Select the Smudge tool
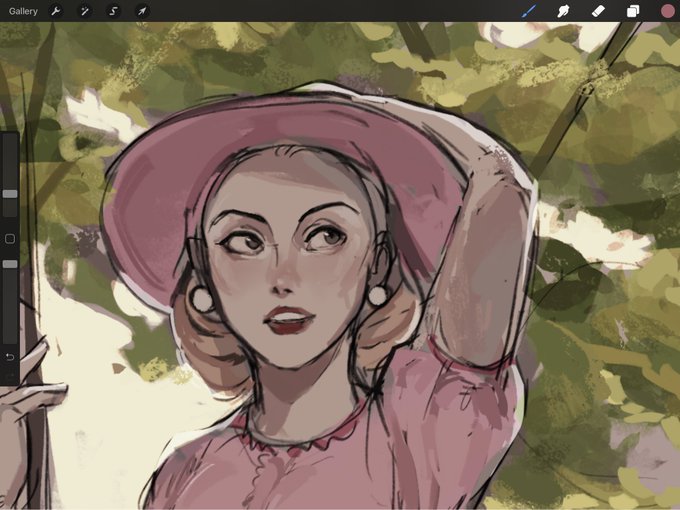The width and height of the screenshot is (680, 510). point(563,11)
